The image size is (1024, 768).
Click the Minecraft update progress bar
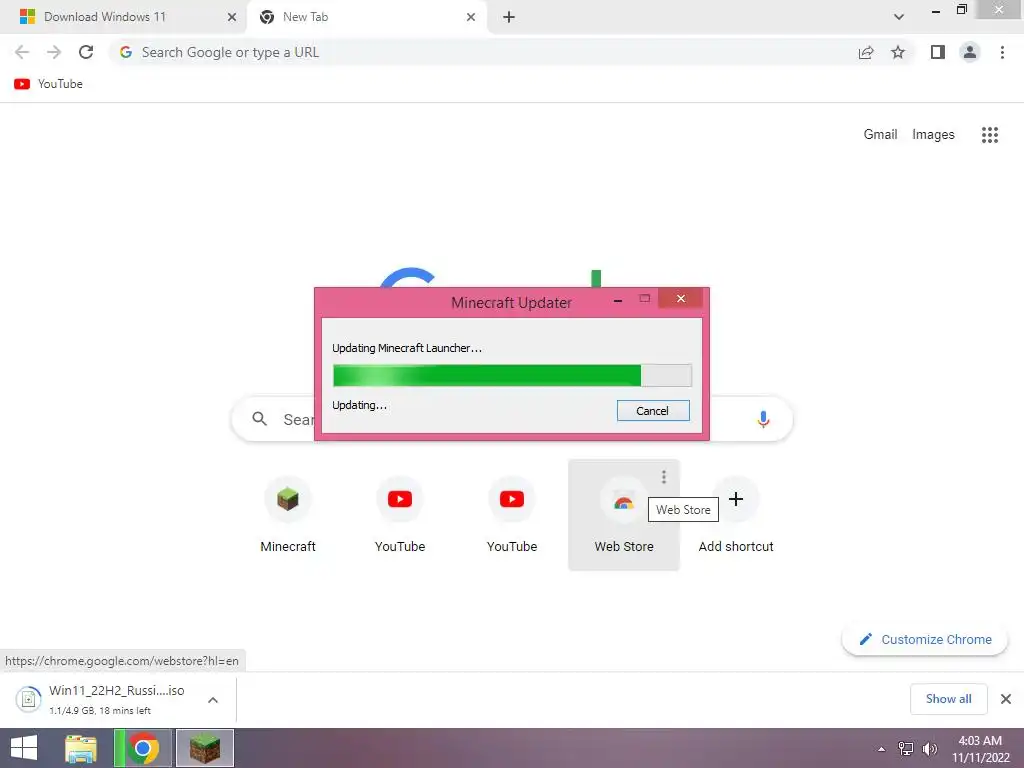click(x=512, y=376)
